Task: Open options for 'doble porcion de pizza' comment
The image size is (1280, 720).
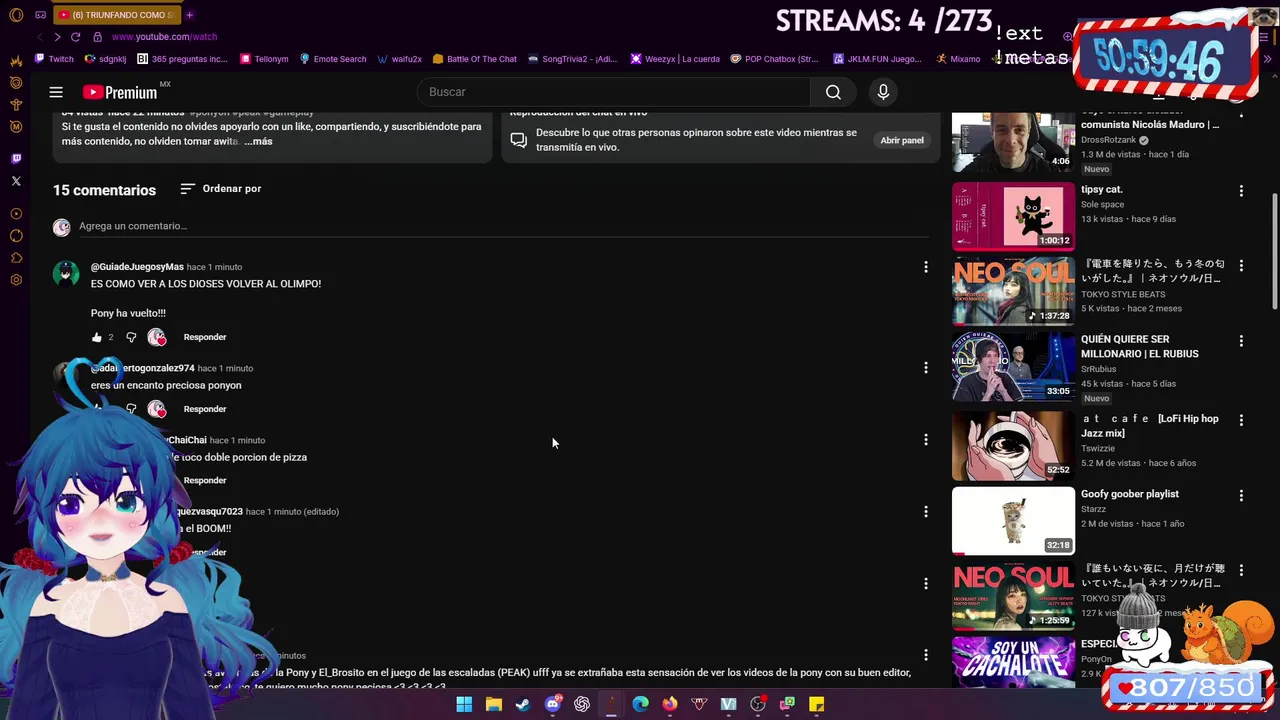Action: (926, 440)
